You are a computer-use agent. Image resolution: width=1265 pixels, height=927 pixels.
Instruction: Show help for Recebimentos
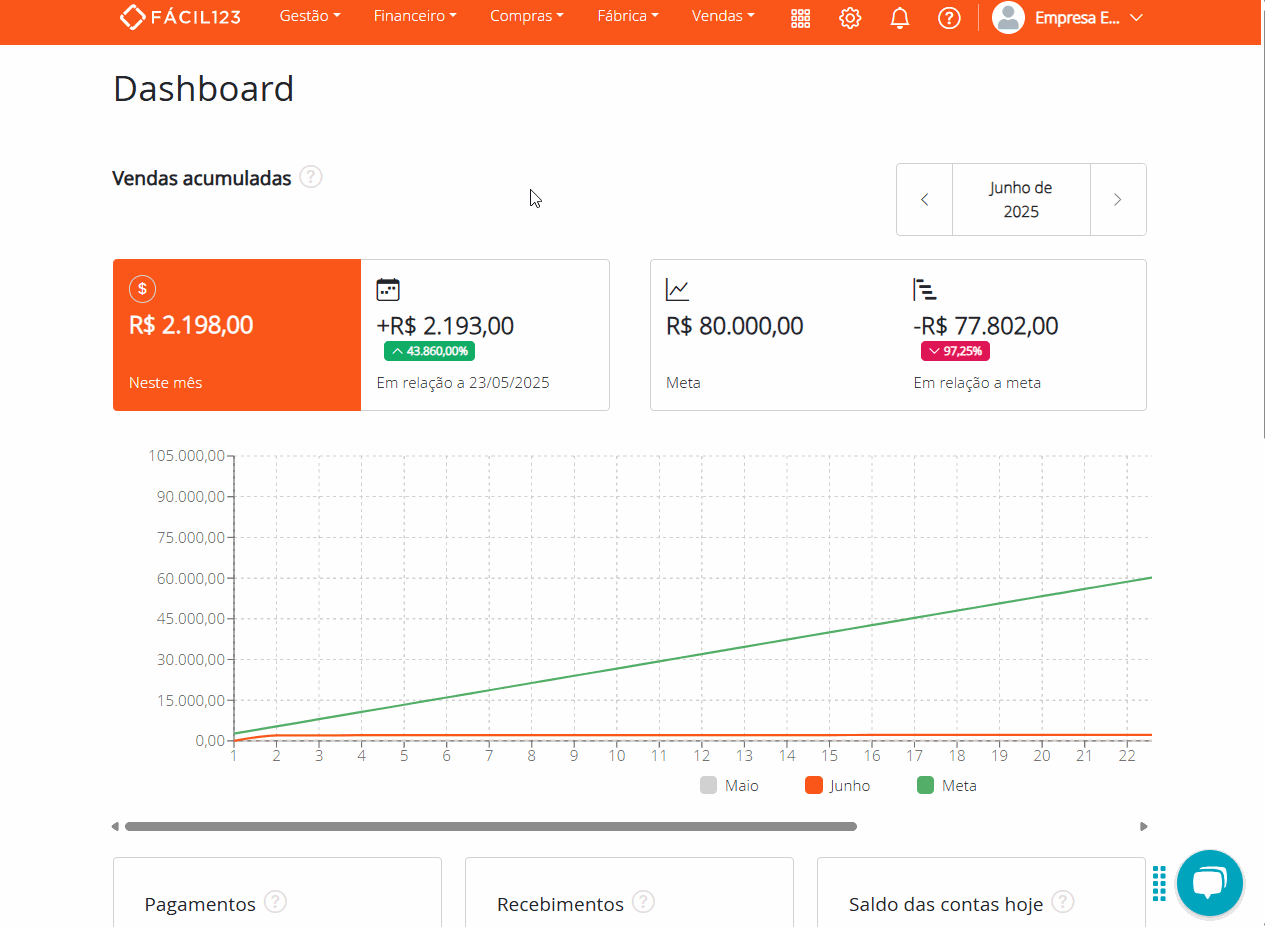643,902
